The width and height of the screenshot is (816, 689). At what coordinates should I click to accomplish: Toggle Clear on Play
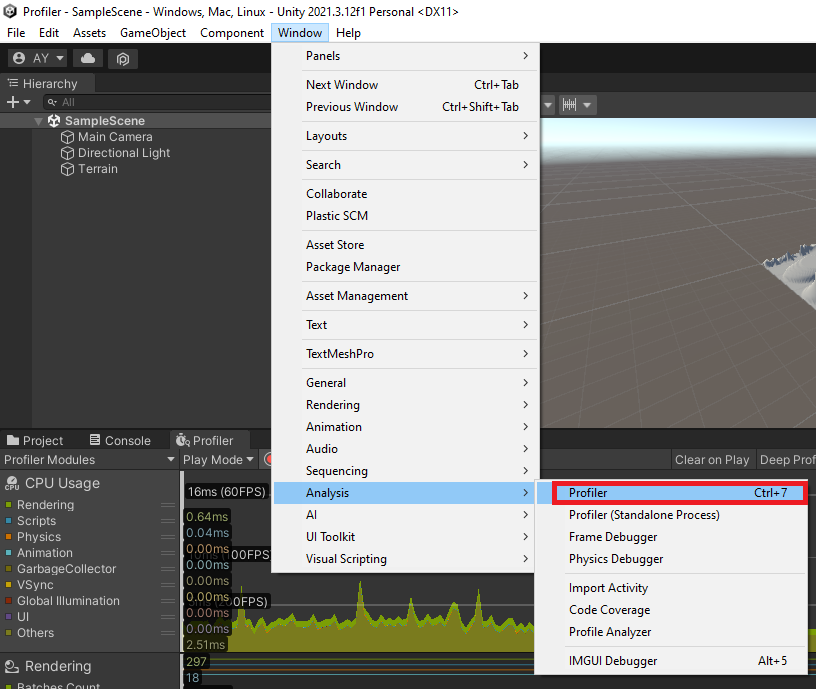(712, 460)
